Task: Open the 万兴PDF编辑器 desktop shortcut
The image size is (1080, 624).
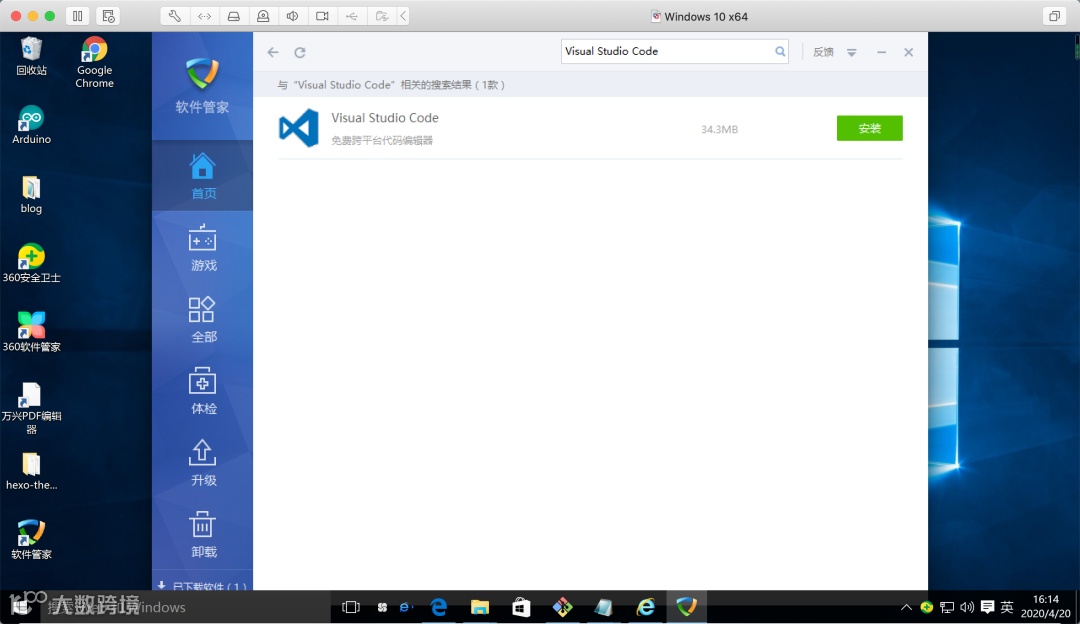Action: point(31,408)
